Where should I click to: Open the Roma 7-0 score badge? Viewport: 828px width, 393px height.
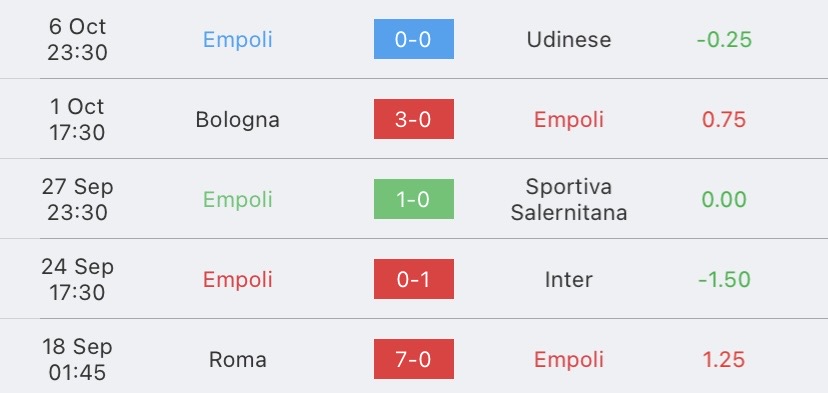click(x=413, y=359)
